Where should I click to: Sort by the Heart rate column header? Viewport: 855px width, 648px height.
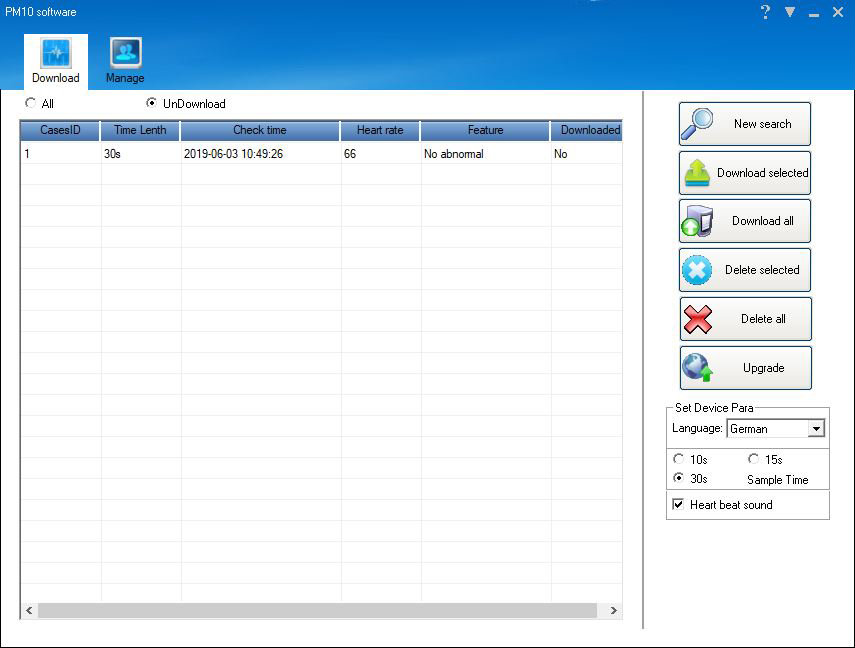(380, 130)
